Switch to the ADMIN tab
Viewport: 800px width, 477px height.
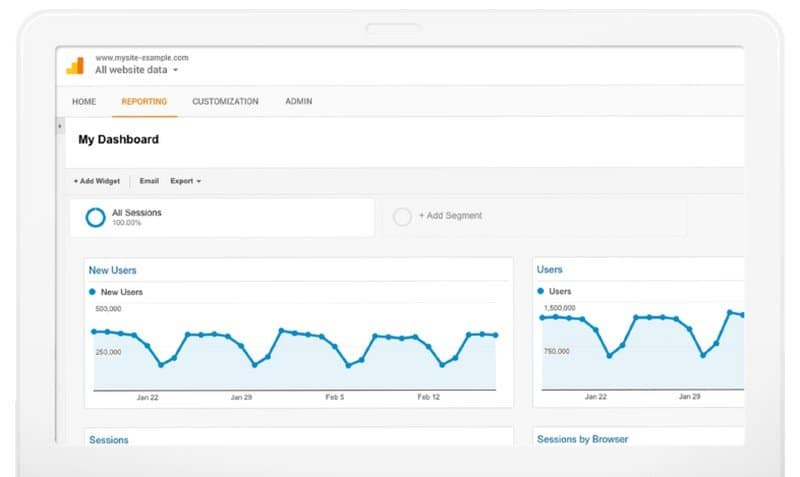(x=298, y=102)
